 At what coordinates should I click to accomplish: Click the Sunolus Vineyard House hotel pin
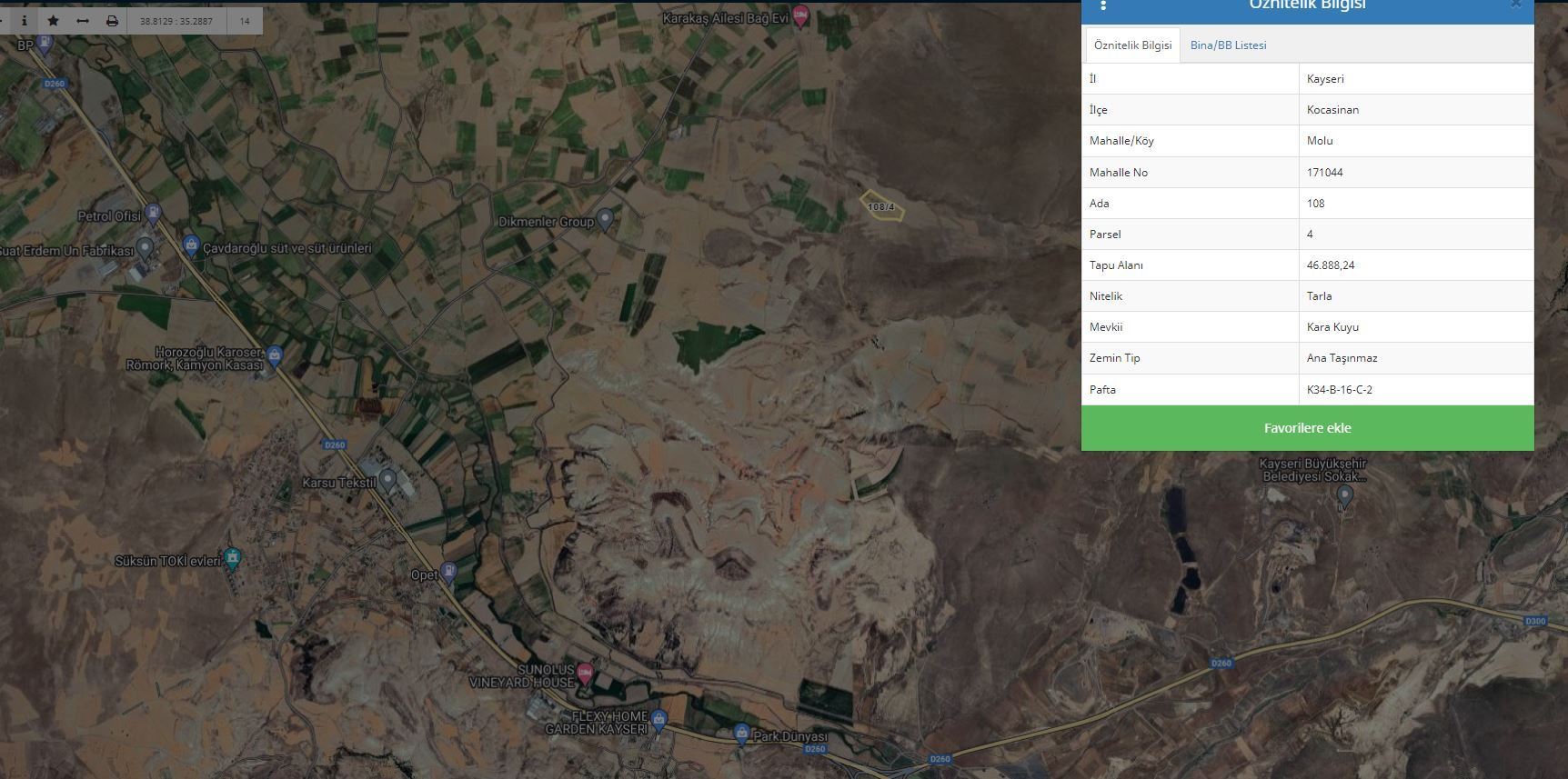(585, 673)
